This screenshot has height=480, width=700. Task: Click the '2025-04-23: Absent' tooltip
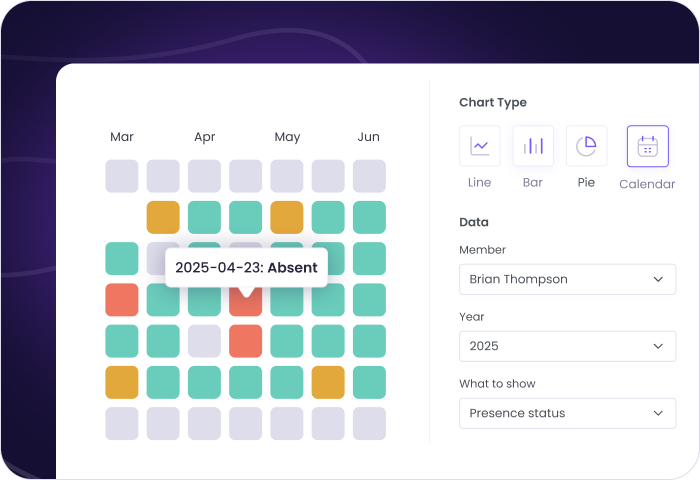point(246,267)
